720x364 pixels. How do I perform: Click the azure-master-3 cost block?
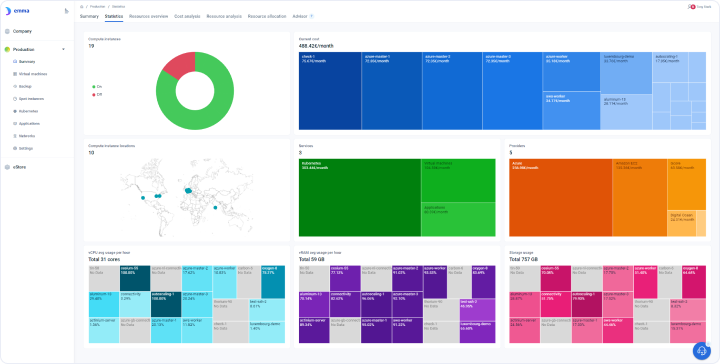512,91
